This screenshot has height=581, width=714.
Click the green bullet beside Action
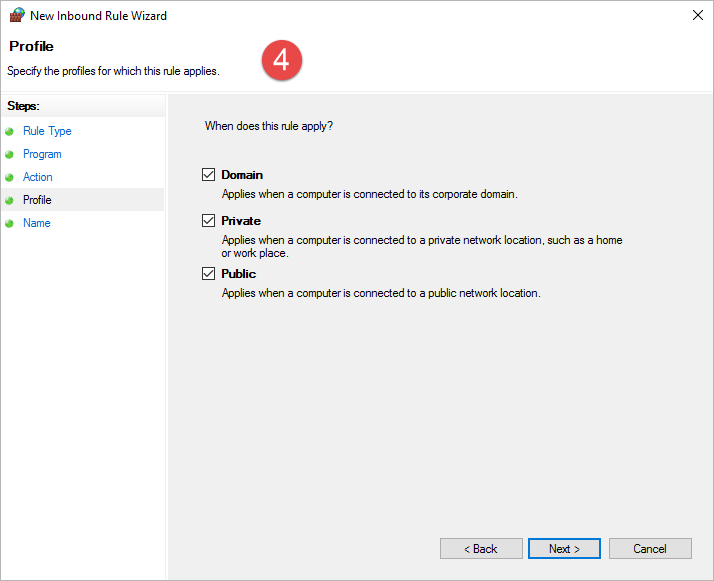[x=10, y=177]
